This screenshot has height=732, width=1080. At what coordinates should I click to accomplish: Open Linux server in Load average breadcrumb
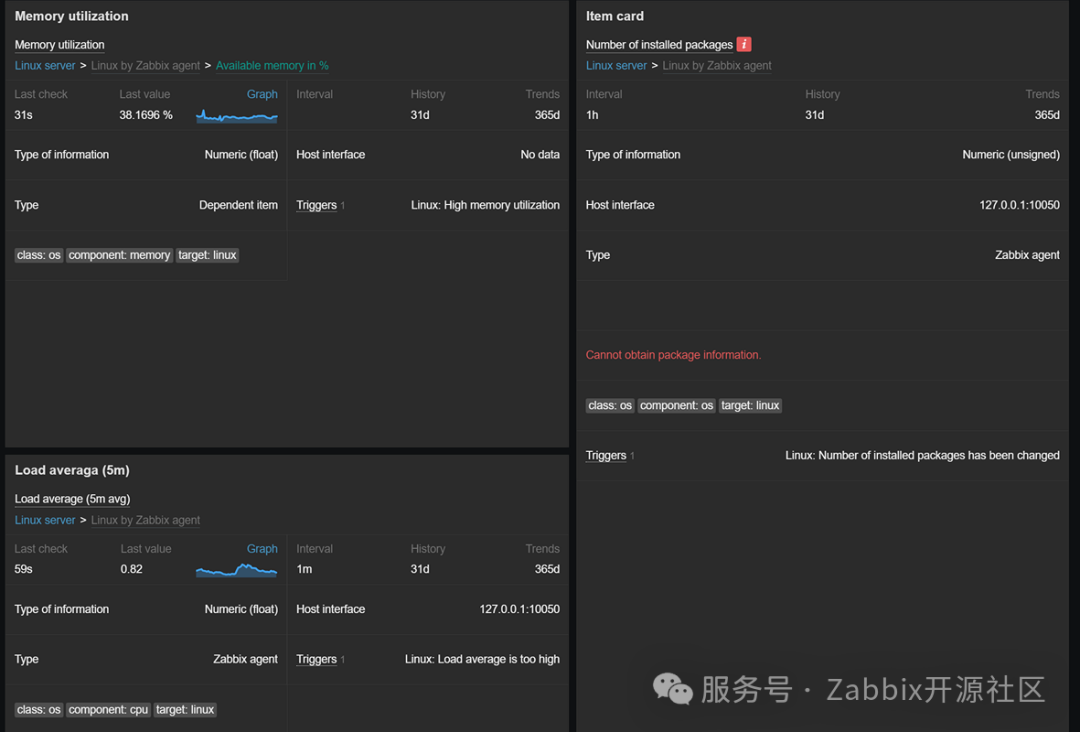tap(45, 520)
